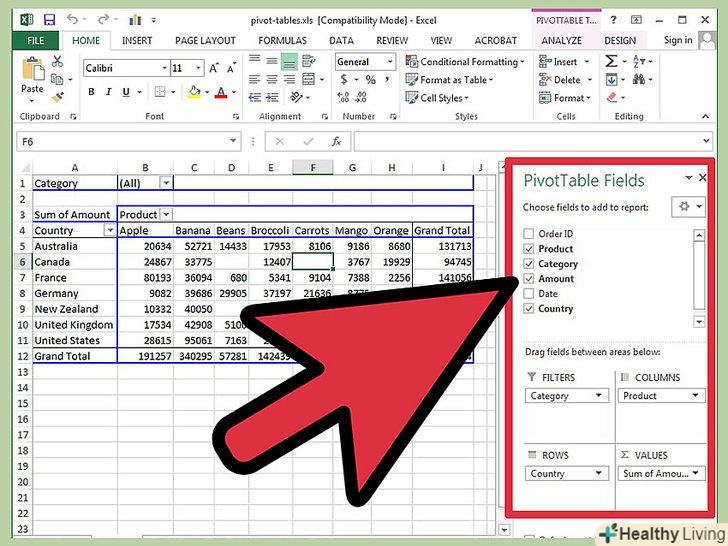The image size is (728, 546).
Task: Click the Insert Function fx icon
Action: tap(337, 142)
